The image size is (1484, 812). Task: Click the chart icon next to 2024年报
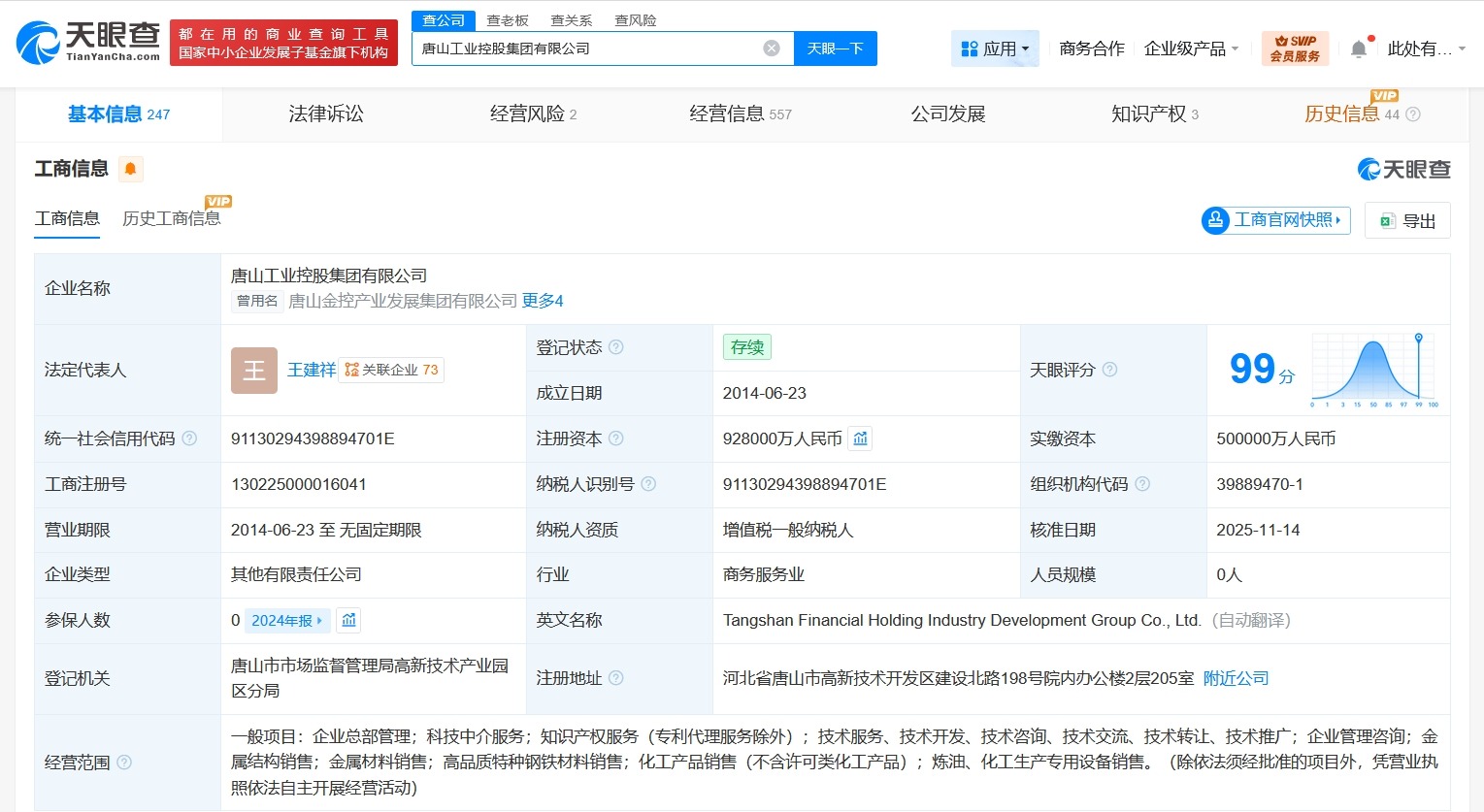click(348, 619)
